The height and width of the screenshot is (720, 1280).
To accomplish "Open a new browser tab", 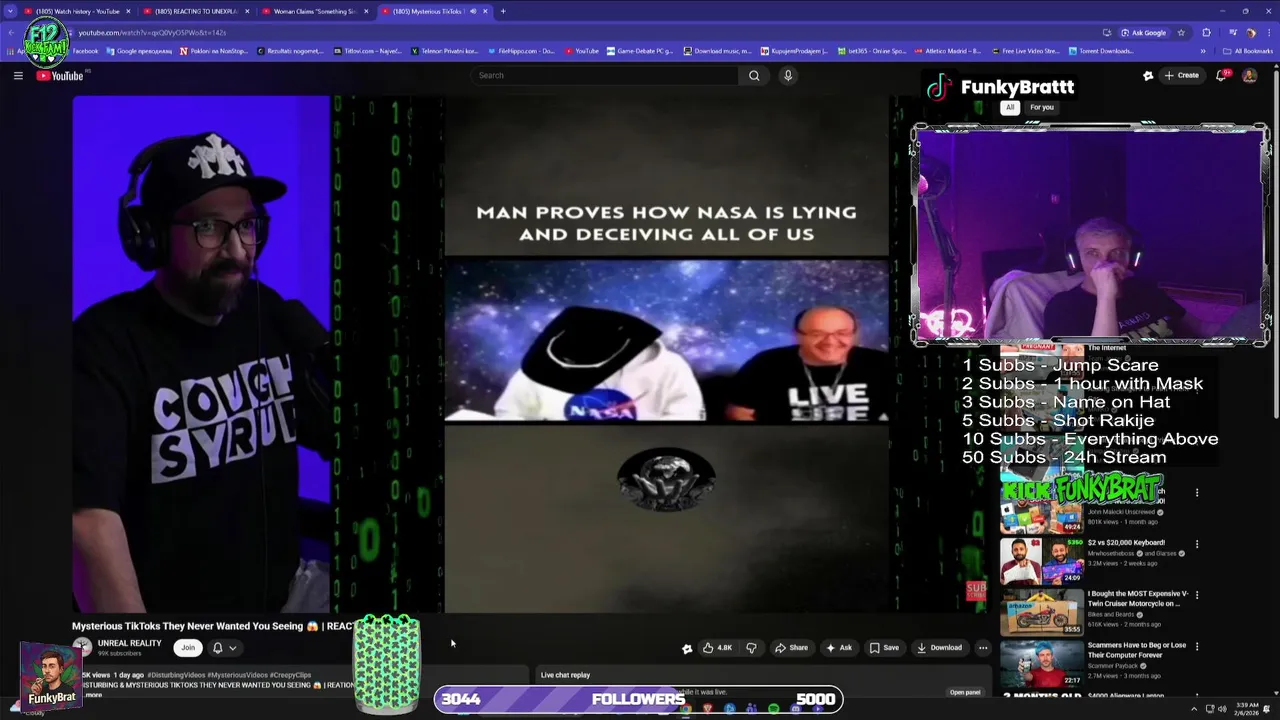I will point(503,11).
